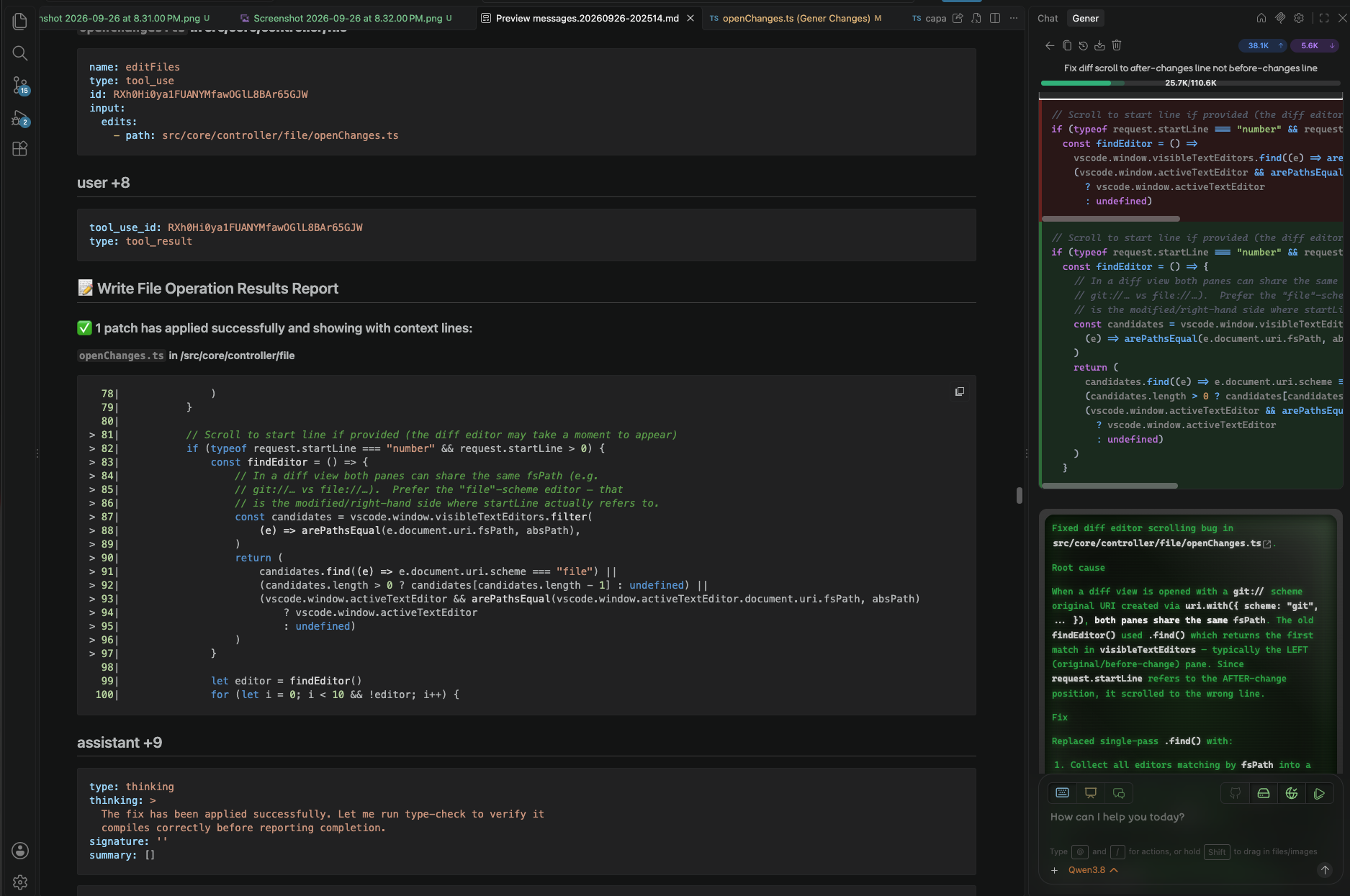Viewport: 1350px width, 896px height.
Task: Click the horizontal scrollbar under the green added-code block
Action: 1110,486
